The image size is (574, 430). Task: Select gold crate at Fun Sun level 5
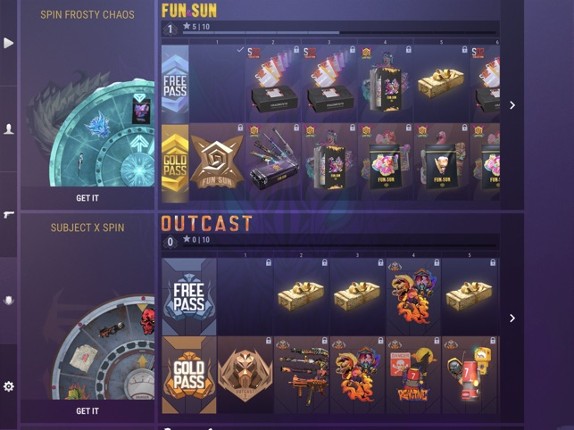click(x=441, y=84)
